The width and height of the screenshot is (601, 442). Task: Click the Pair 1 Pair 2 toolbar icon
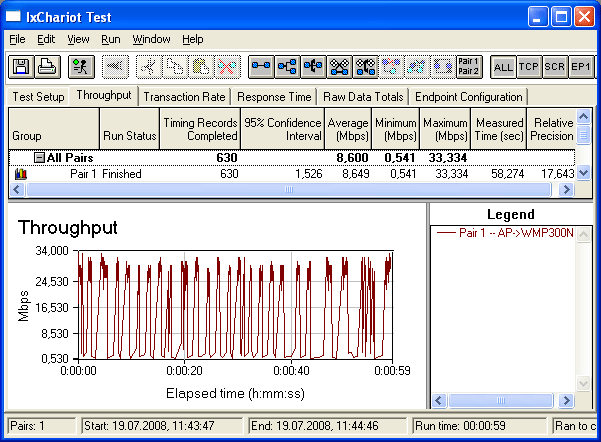(469, 67)
